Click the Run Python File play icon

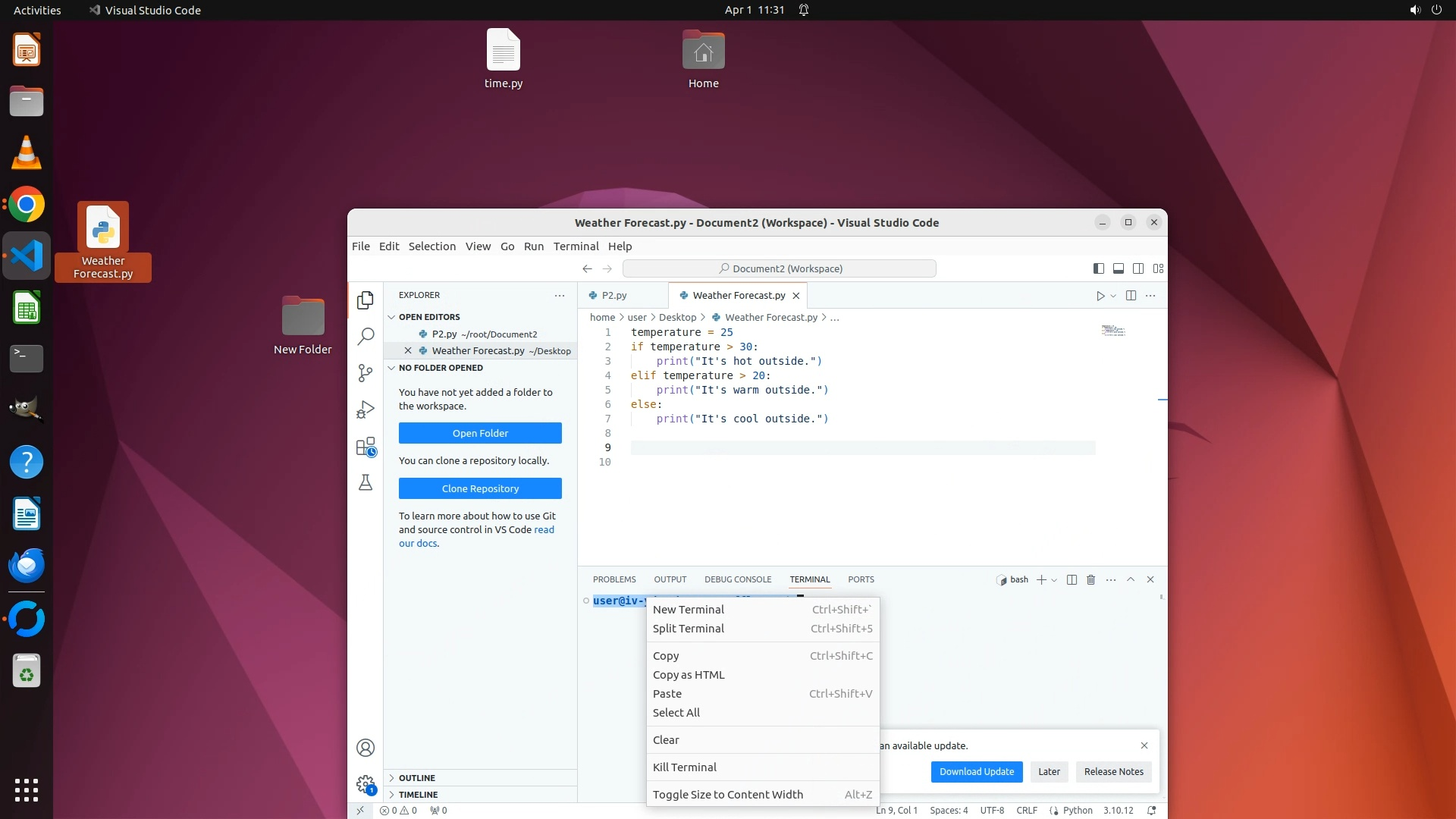(1100, 296)
